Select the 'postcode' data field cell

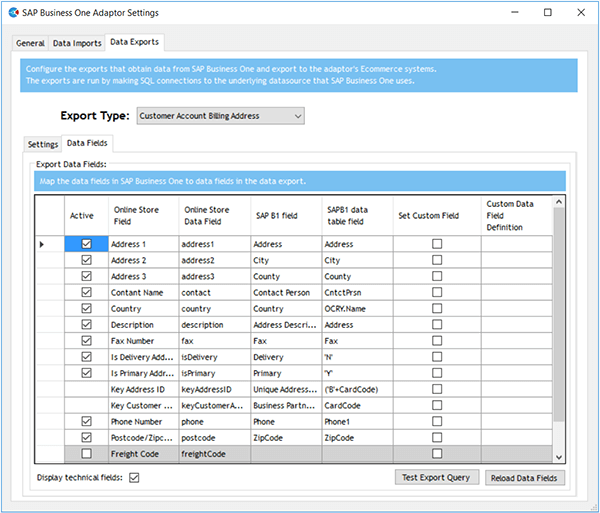coord(215,438)
